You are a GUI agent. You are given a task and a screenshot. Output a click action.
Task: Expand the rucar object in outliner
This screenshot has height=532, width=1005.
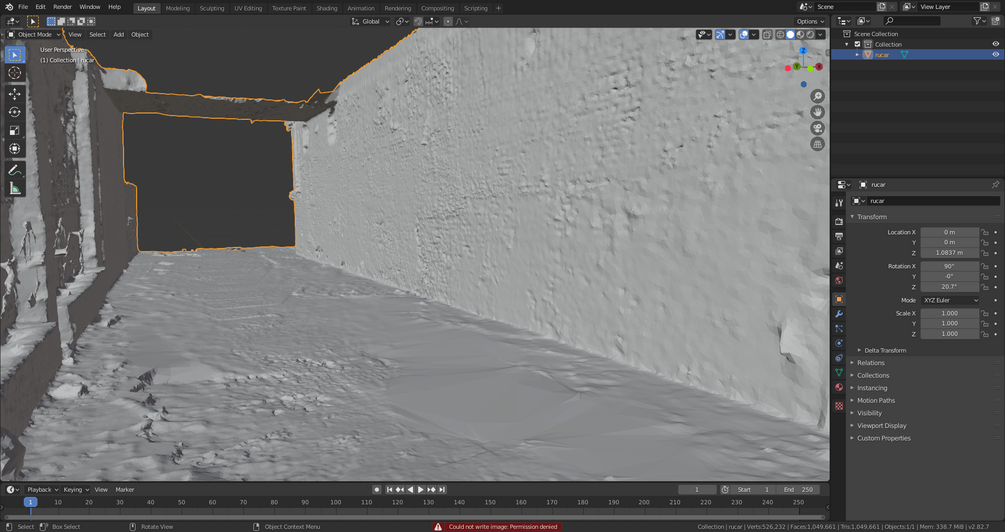[x=858, y=54]
